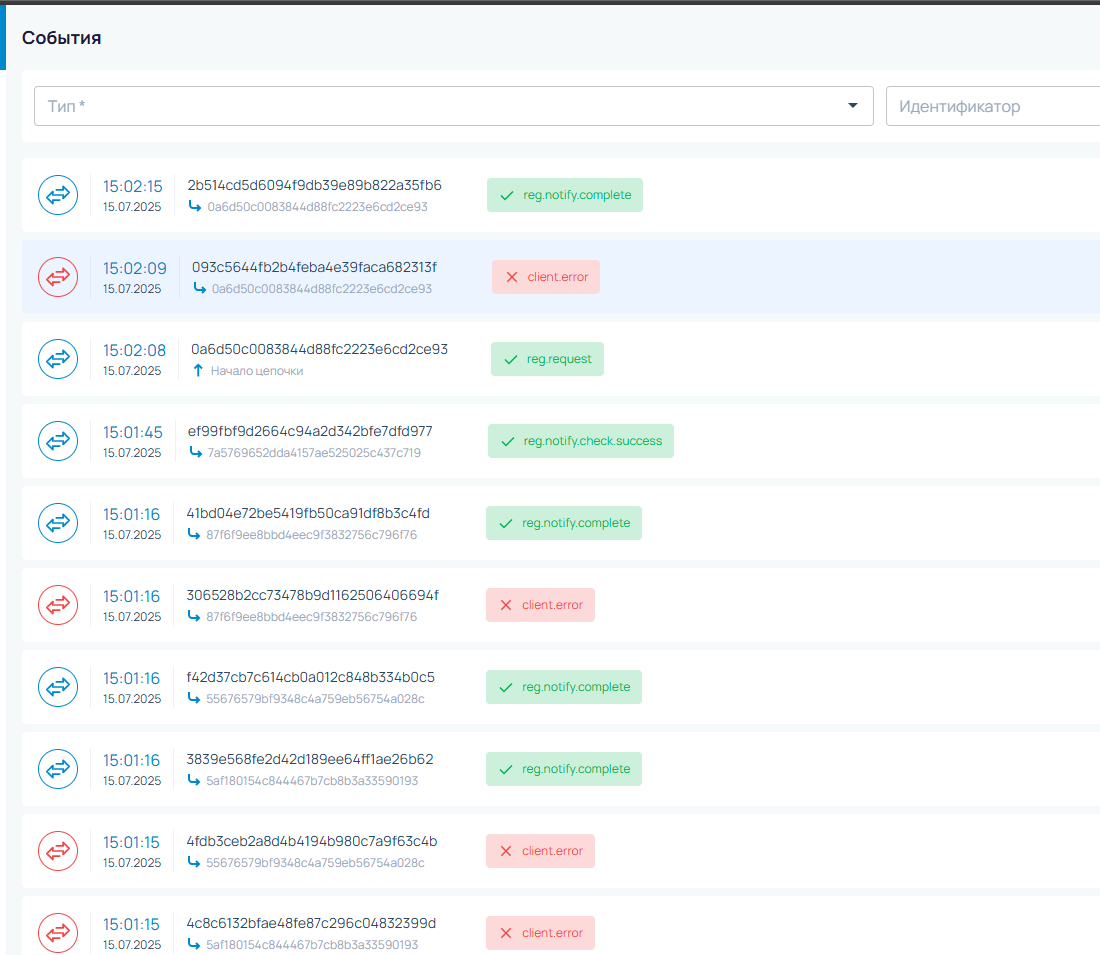Screen dimensions: 1100x955
Task: Click reg.notify.complete badge beside f42d37cb7c614cb0a012c848b334b0c5
Action: pos(564,687)
